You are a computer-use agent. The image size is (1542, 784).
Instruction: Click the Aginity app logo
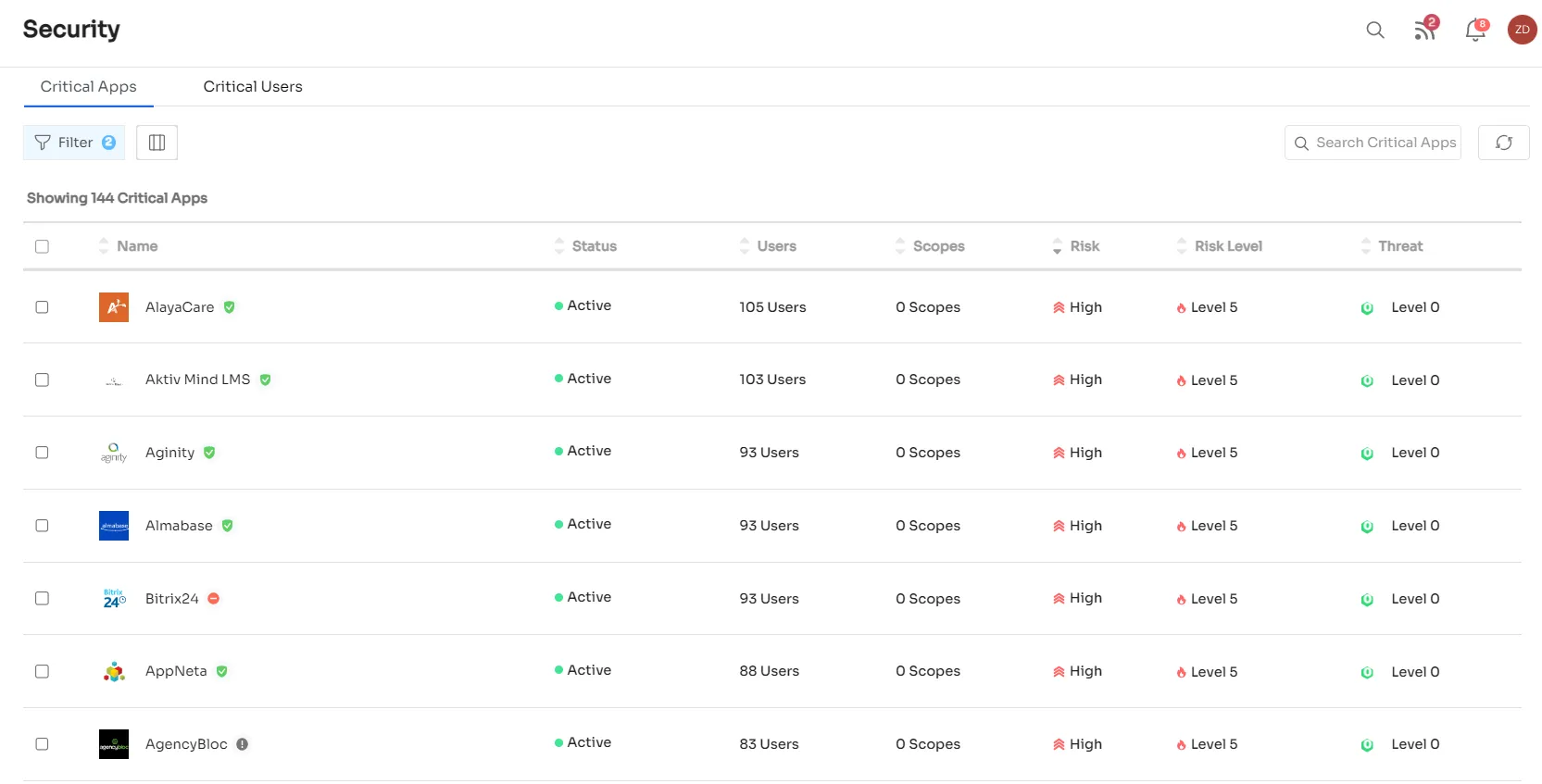[114, 453]
